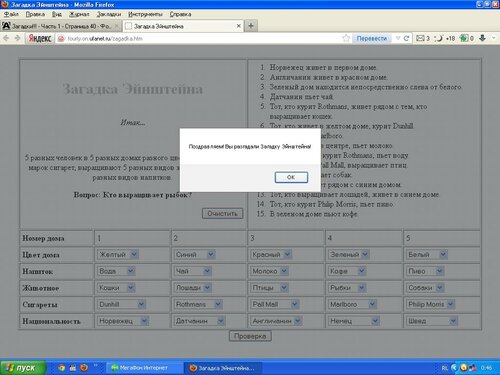Open the mail indicator icon
Image resolution: width=500 pixels, height=375 pixels.
(423, 38)
